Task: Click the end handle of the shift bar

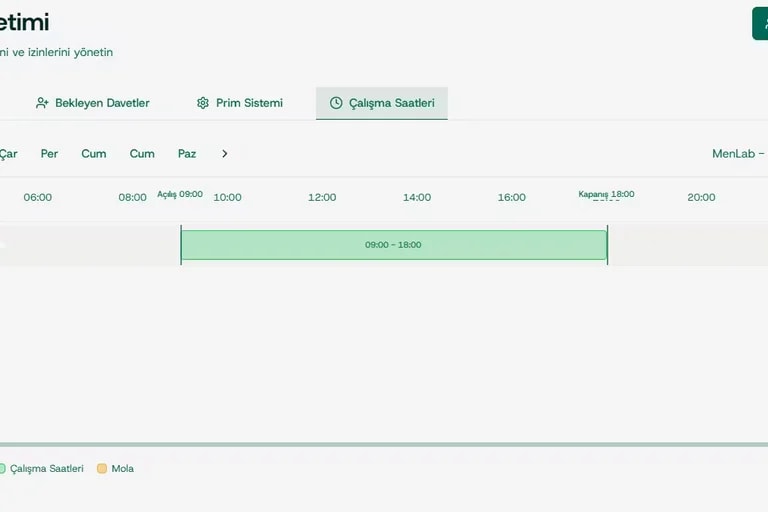Action: 607,245
